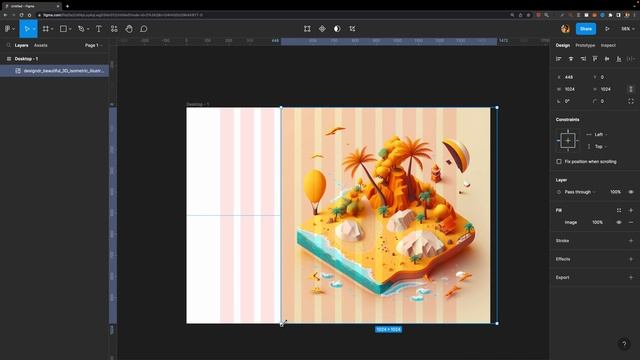Click the Edit object icon in center toolbar

307,29
